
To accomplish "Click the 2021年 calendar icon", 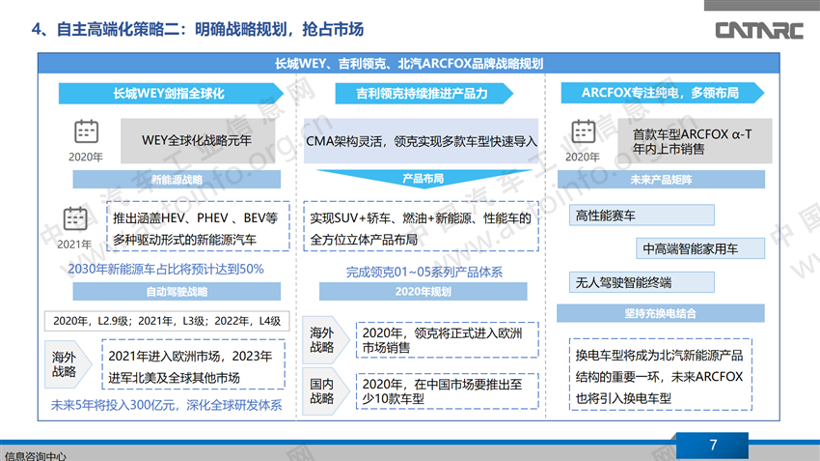I will coord(75,218).
